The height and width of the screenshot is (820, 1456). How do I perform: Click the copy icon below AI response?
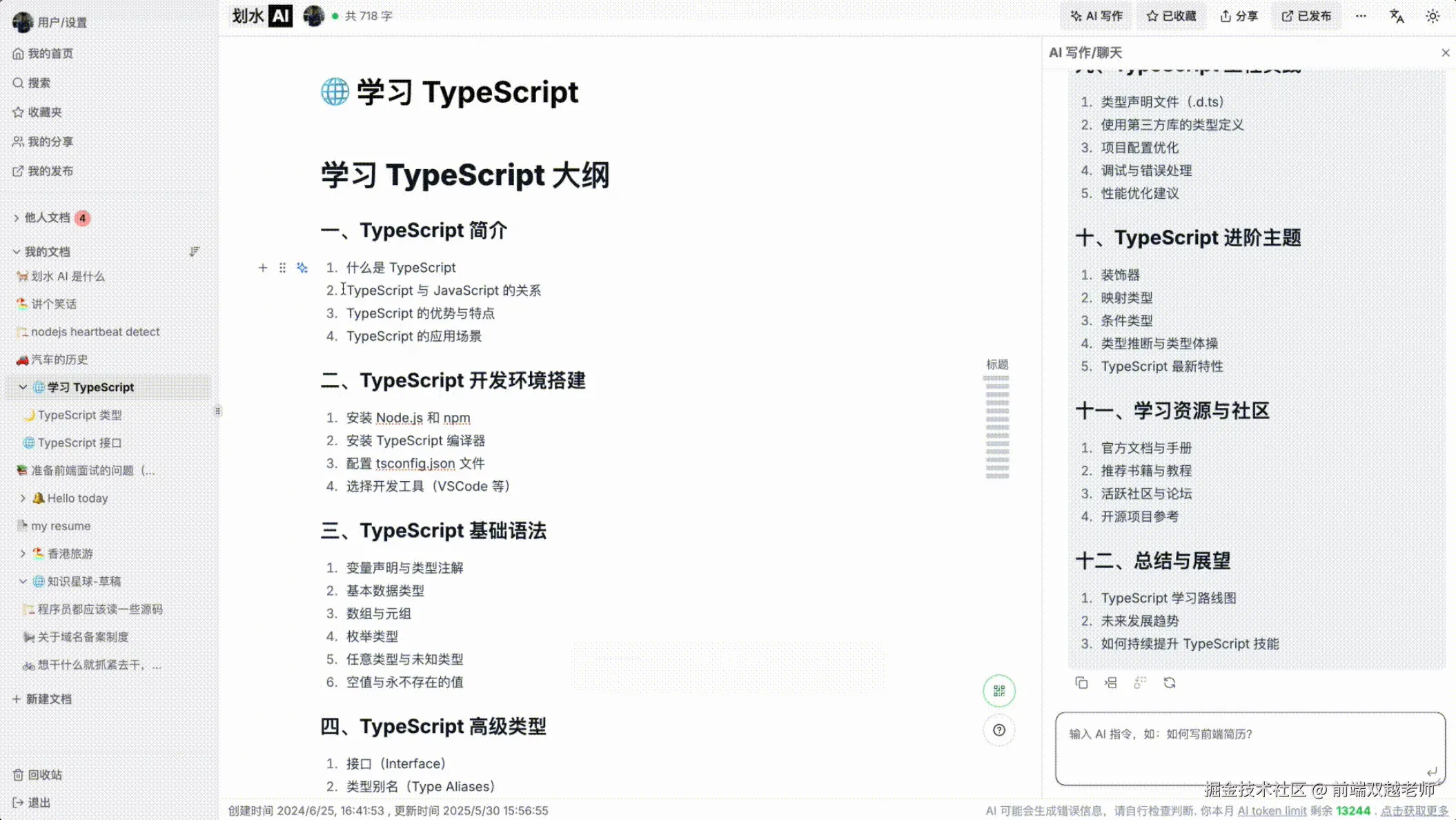pos(1081,683)
